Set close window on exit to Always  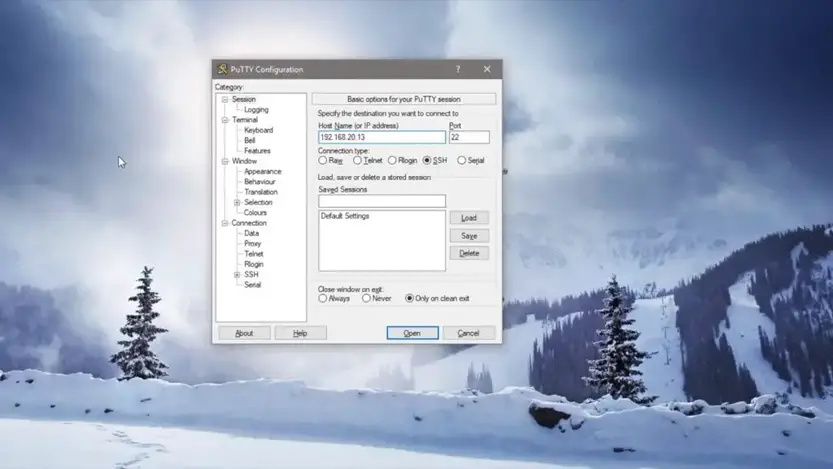tap(323, 298)
